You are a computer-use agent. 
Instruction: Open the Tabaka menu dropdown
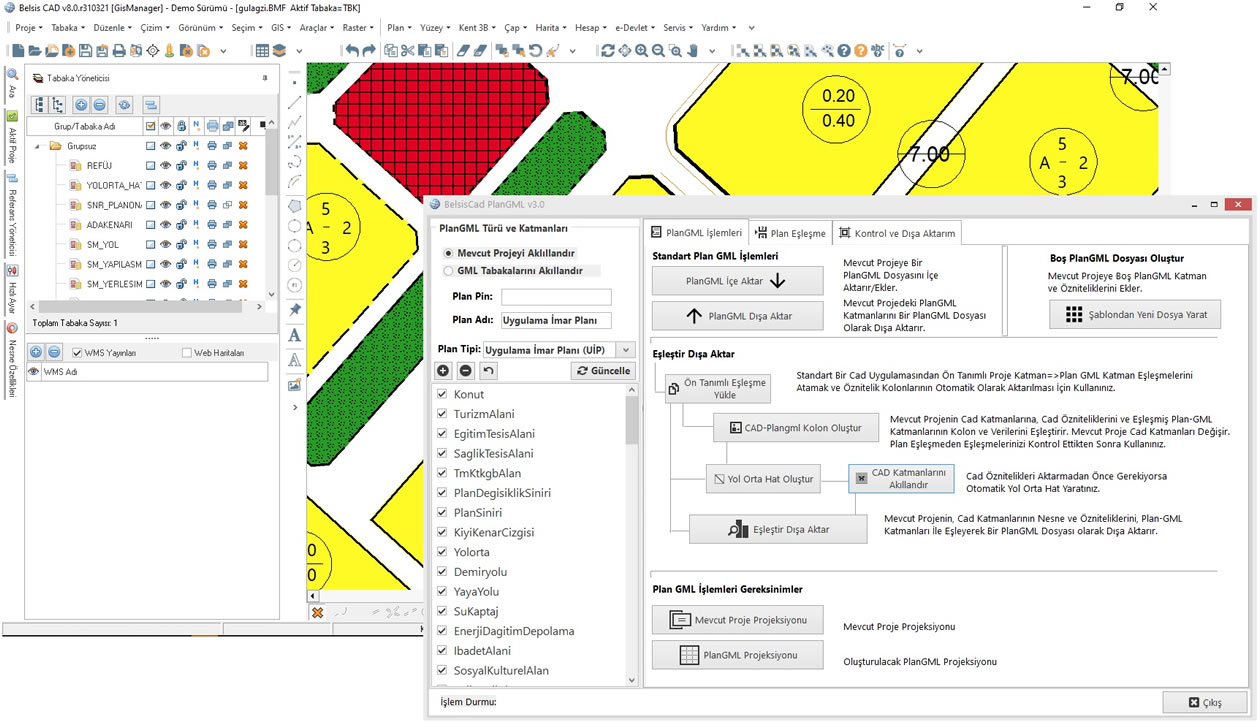pos(68,28)
